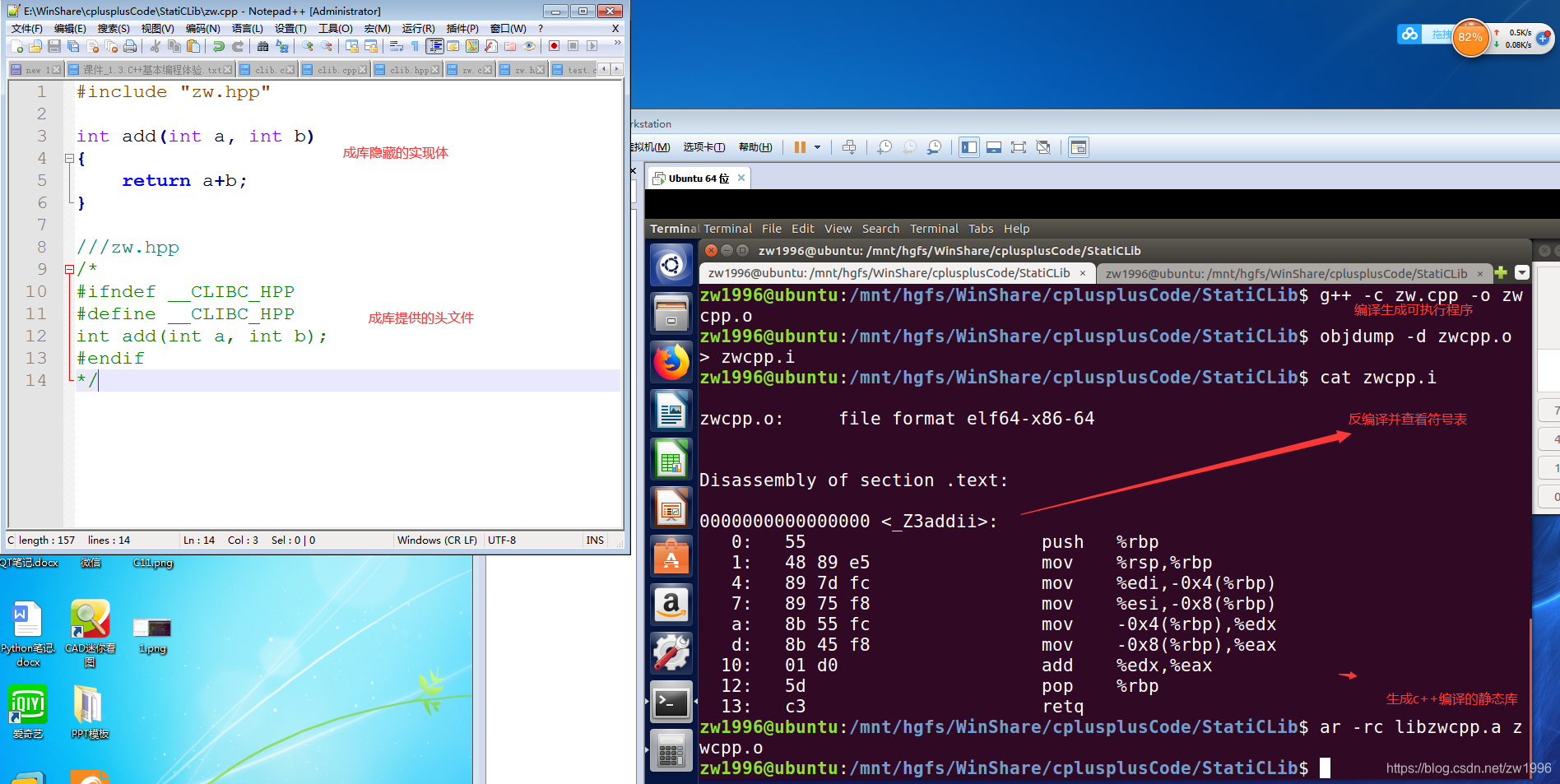Open the Function List panel icon

pyautogui.click(x=490, y=46)
